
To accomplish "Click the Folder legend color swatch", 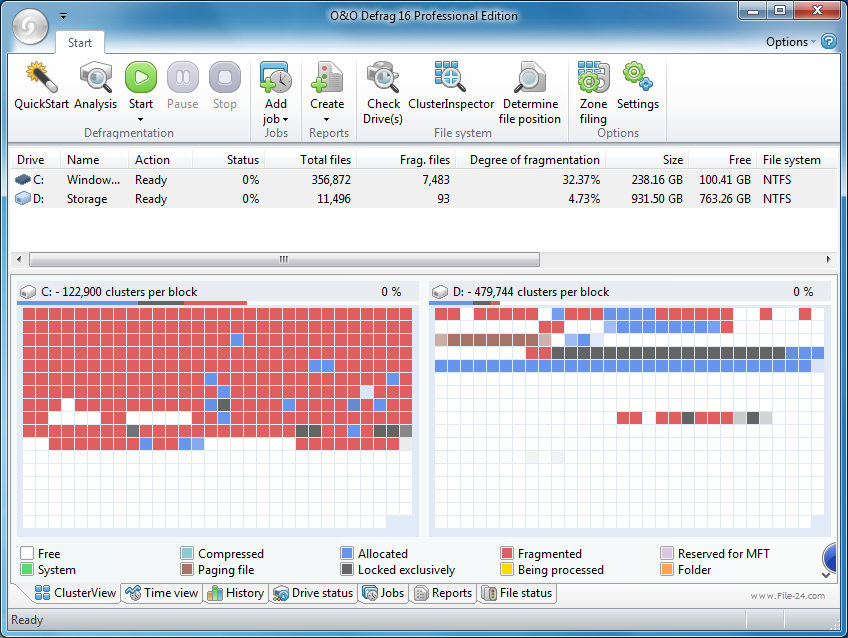I will coord(667,569).
